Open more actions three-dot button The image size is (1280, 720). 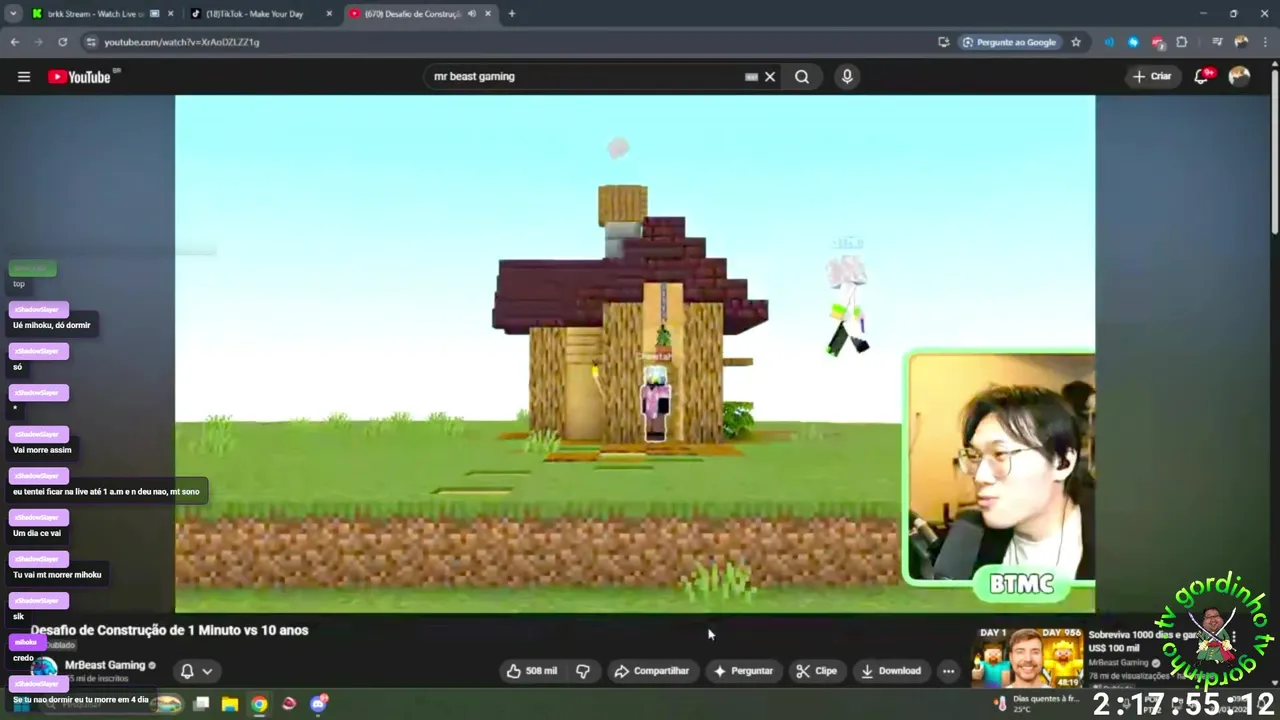tap(948, 671)
